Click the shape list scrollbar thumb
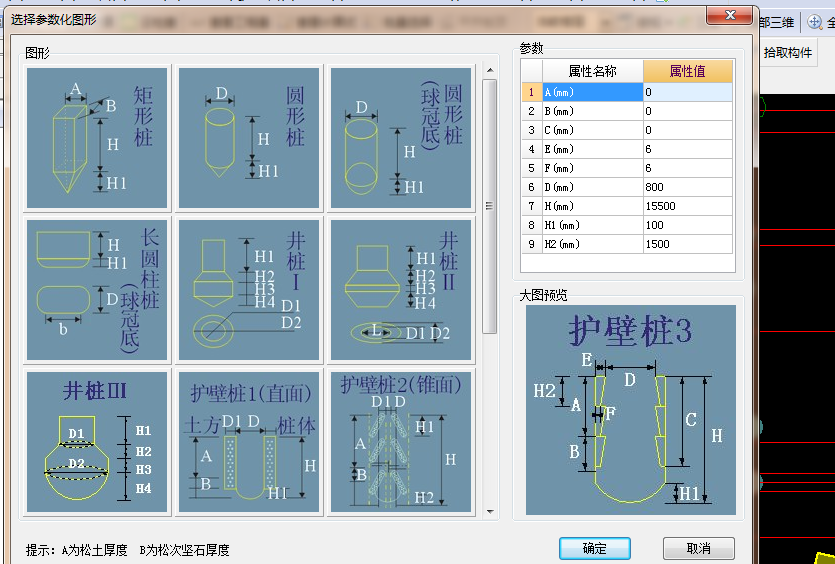This screenshot has height=564, width=835. click(490, 206)
